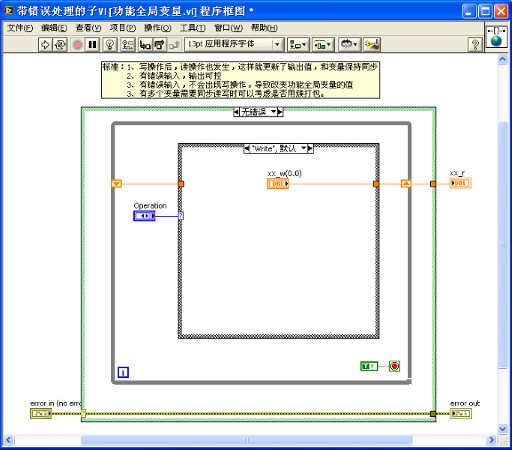Screen dimensions: 512x450
Task: Click horizontal scrollbar left arrow
Action: pos(9,440)
